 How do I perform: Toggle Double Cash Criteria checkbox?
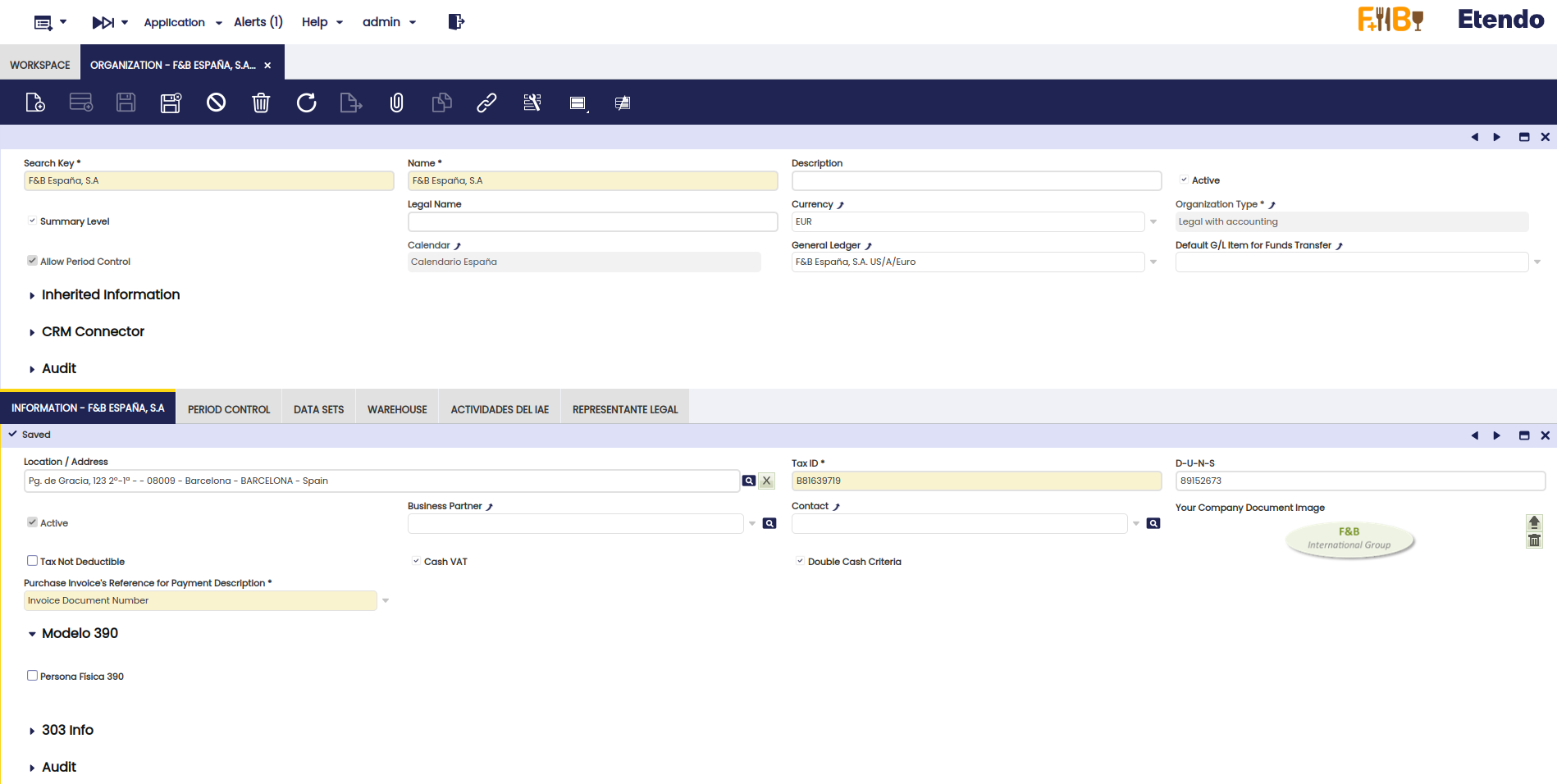(x=800, y=561)
